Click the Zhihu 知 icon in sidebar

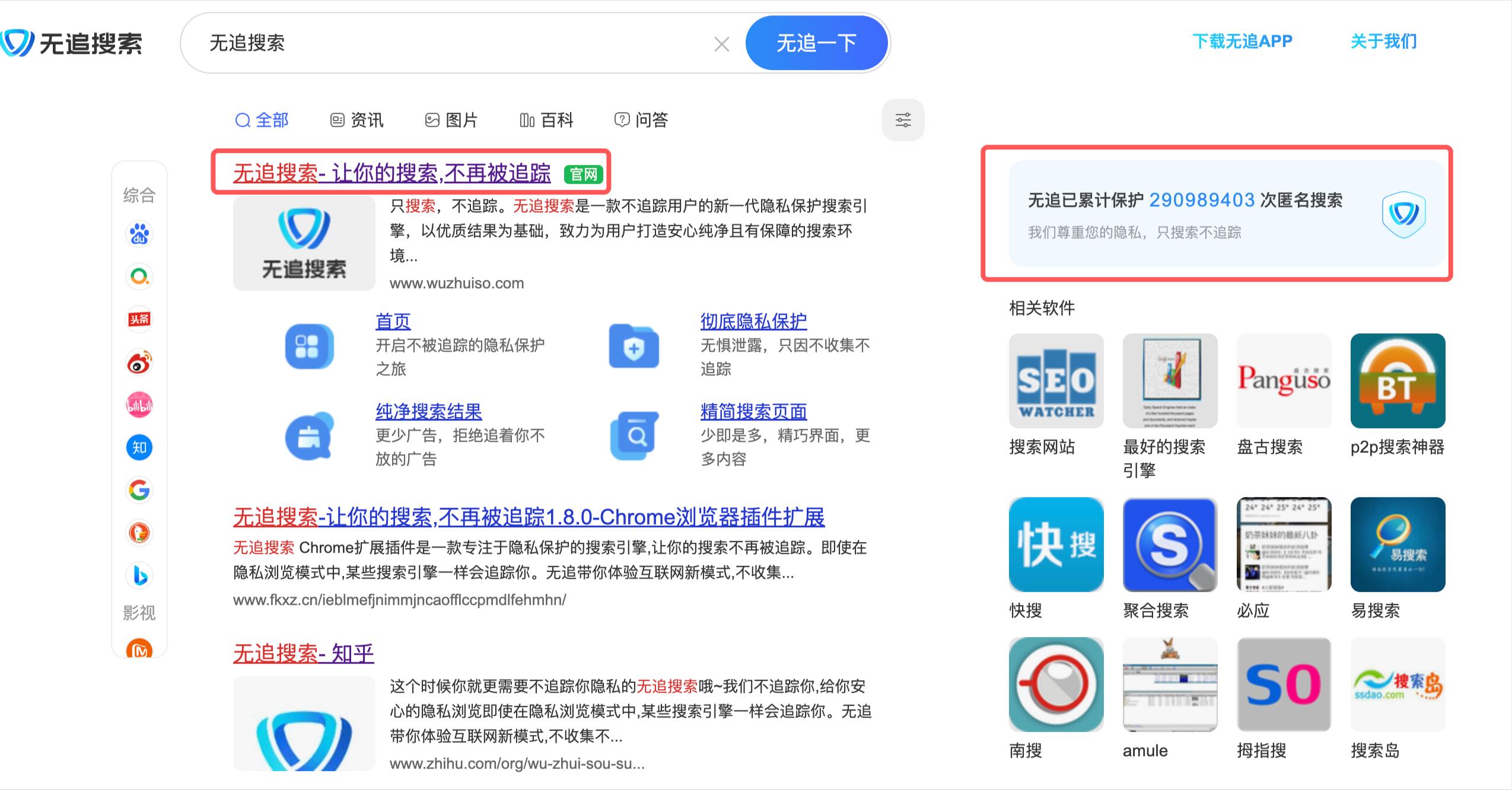point(139,448)
